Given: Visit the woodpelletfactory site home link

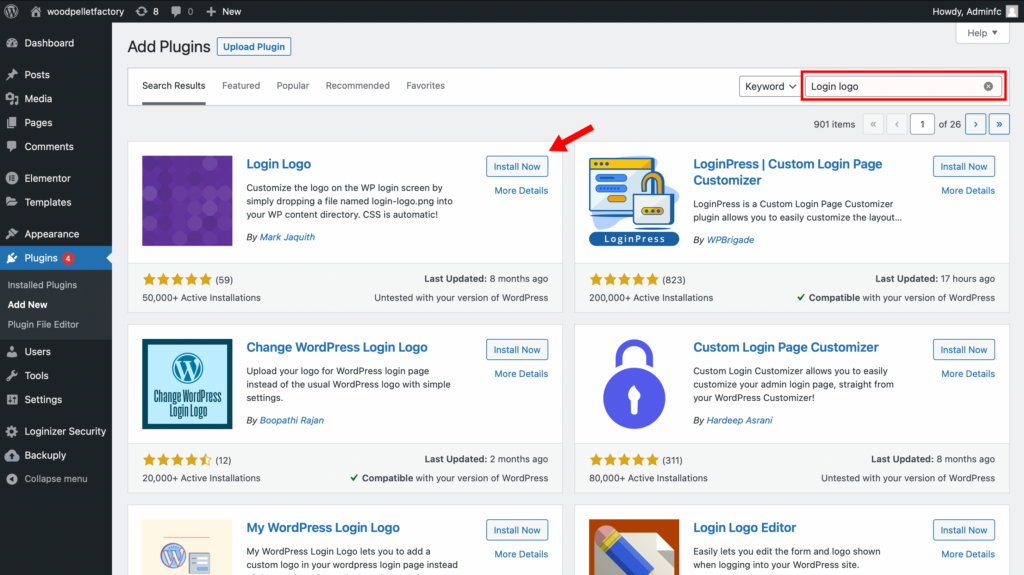Looking at the screenshot, I should click(77, 11).
